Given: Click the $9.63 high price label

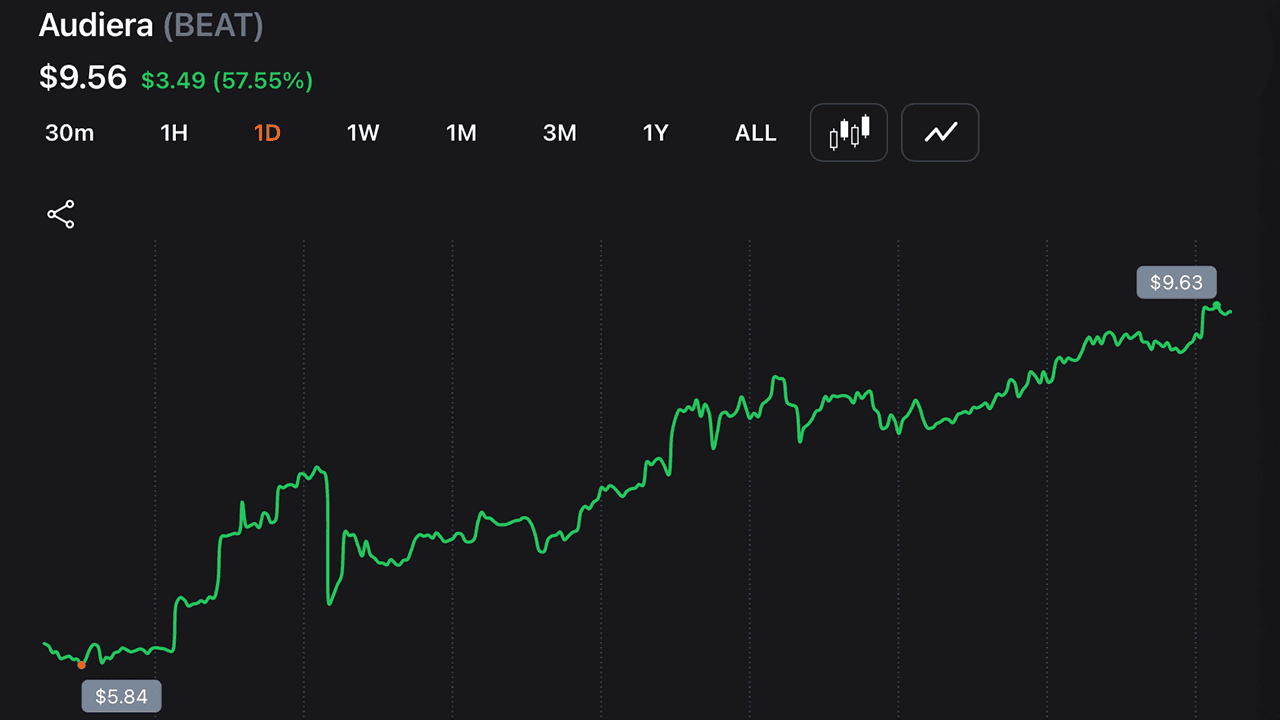Looking at the screenshot, I should click(1176, 283).
